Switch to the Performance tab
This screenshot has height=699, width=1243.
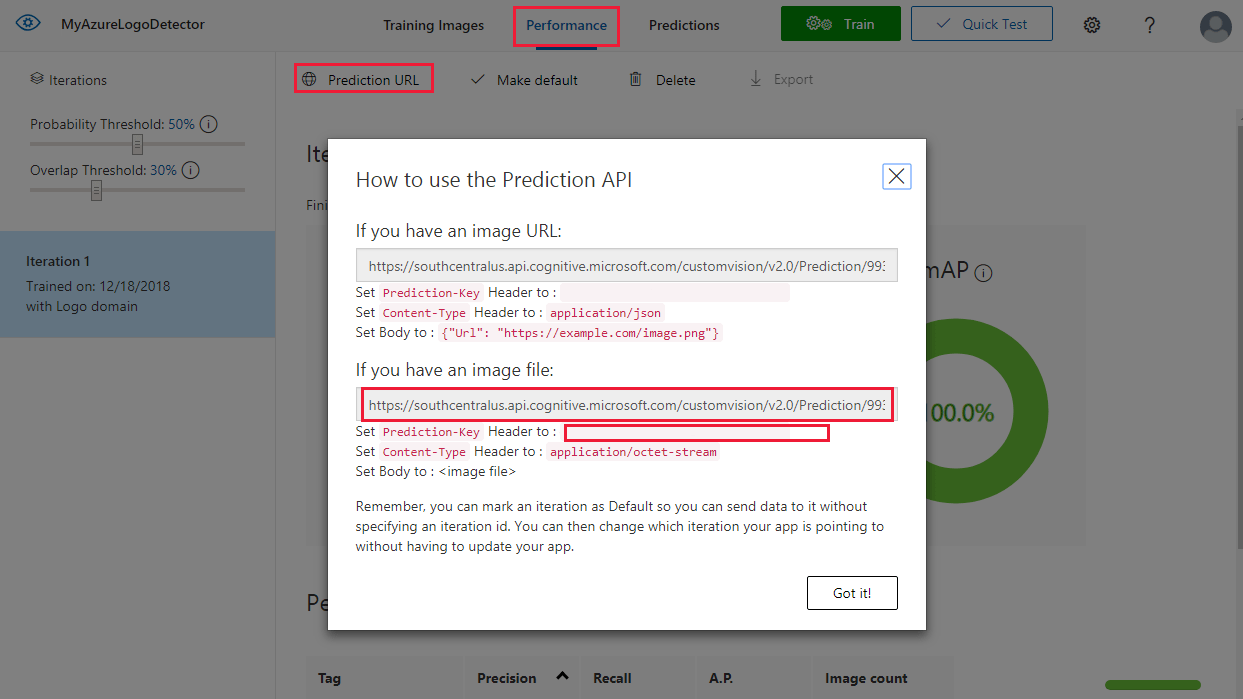point(567,25)
